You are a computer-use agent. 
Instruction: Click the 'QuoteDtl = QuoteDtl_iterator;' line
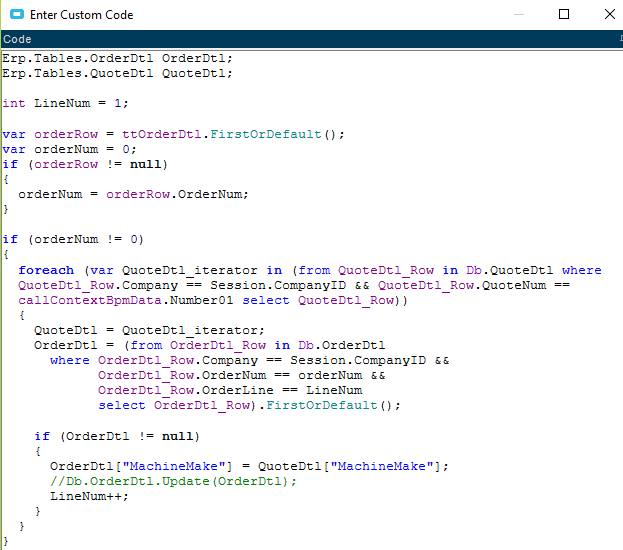point(149,331)
